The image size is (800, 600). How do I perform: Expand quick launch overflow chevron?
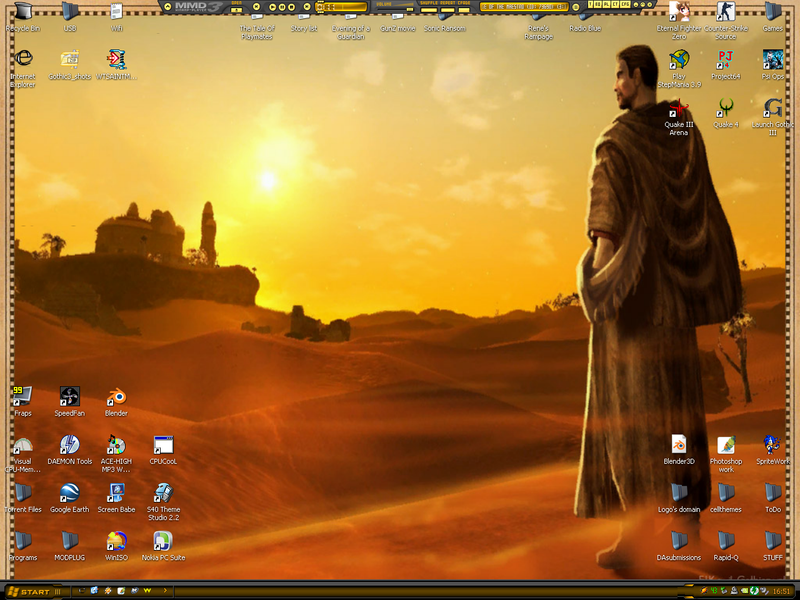165,591
